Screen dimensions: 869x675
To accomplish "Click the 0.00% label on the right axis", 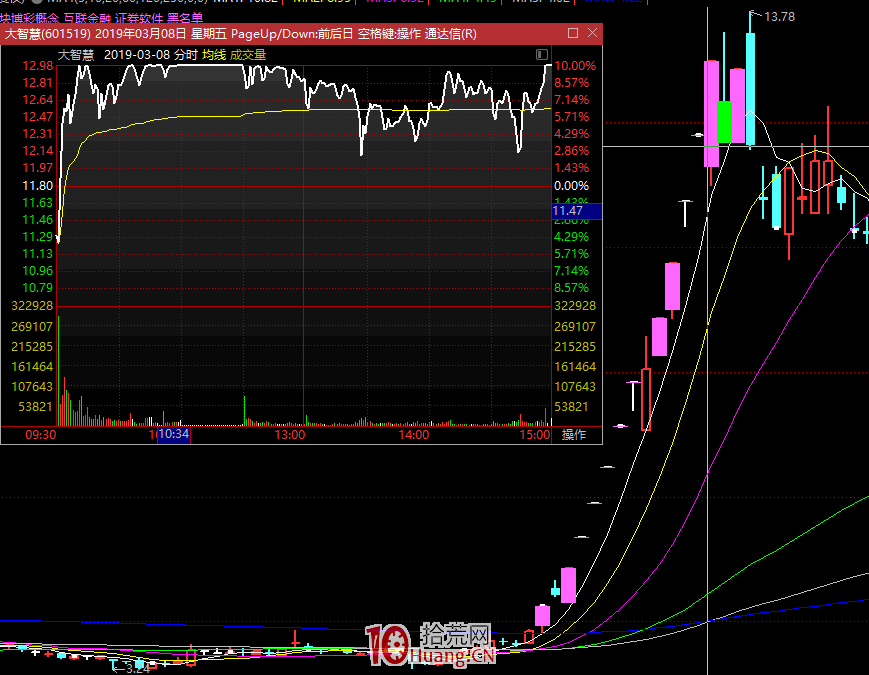I will pos(571,186).
